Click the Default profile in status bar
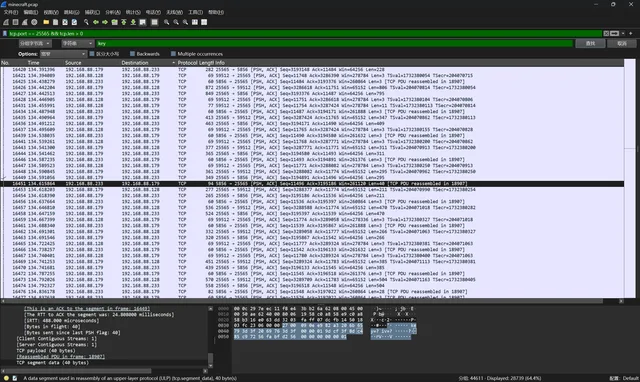 pos(630,378)
